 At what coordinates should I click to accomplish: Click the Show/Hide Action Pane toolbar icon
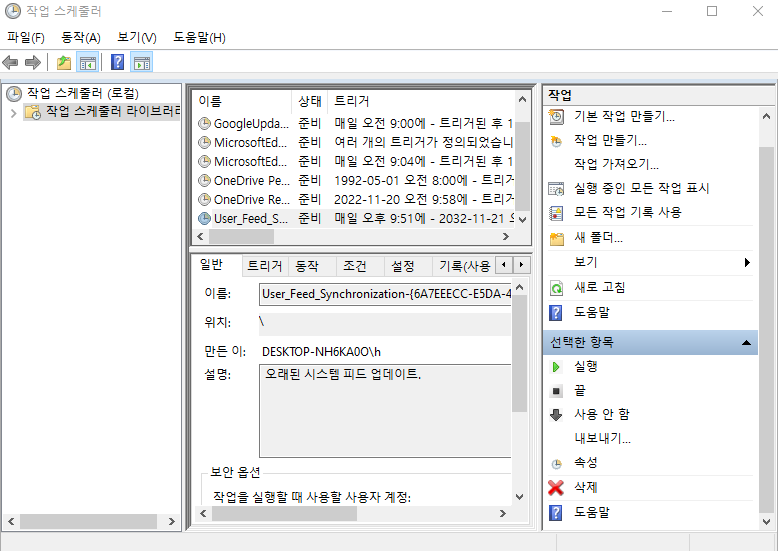(142, 63)
